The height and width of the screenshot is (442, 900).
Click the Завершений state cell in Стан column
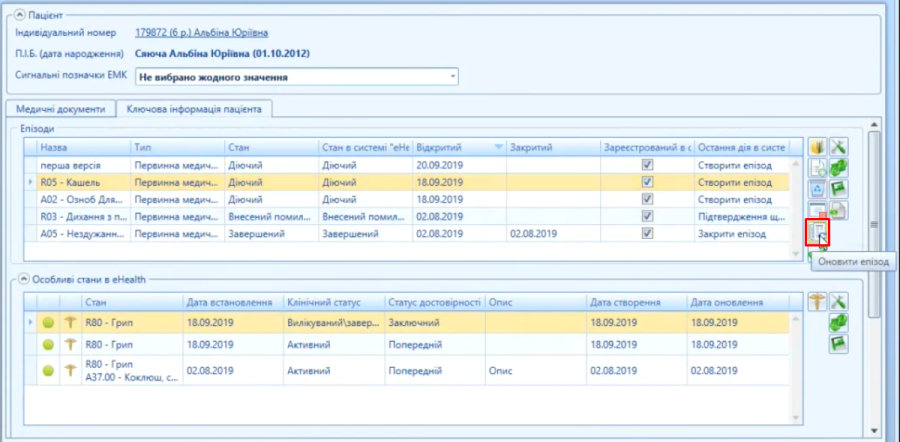pyautogui.click(x=271, y=234)
